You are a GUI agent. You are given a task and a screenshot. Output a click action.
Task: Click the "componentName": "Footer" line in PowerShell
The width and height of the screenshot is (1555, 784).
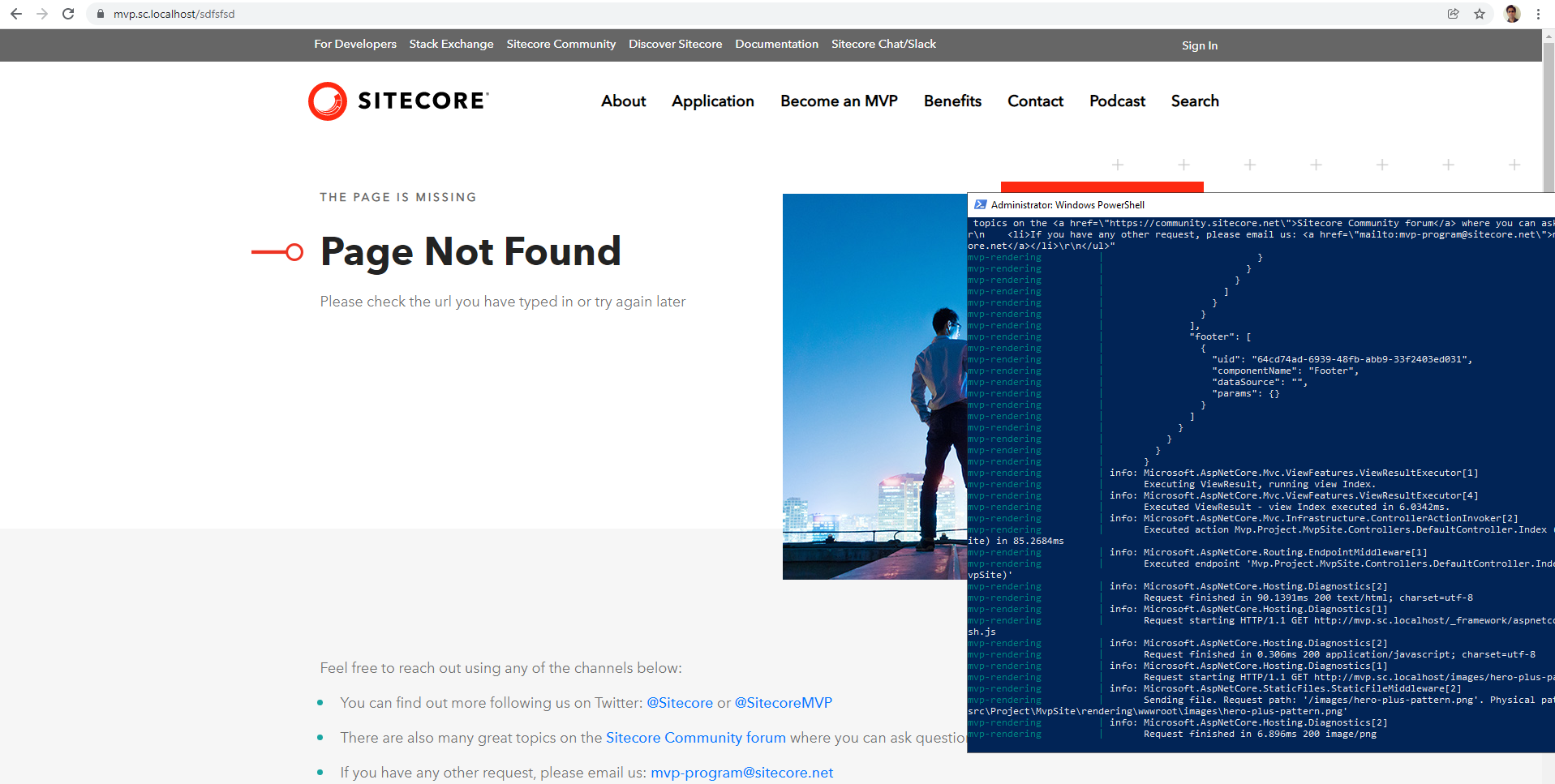pos(1285,371)
